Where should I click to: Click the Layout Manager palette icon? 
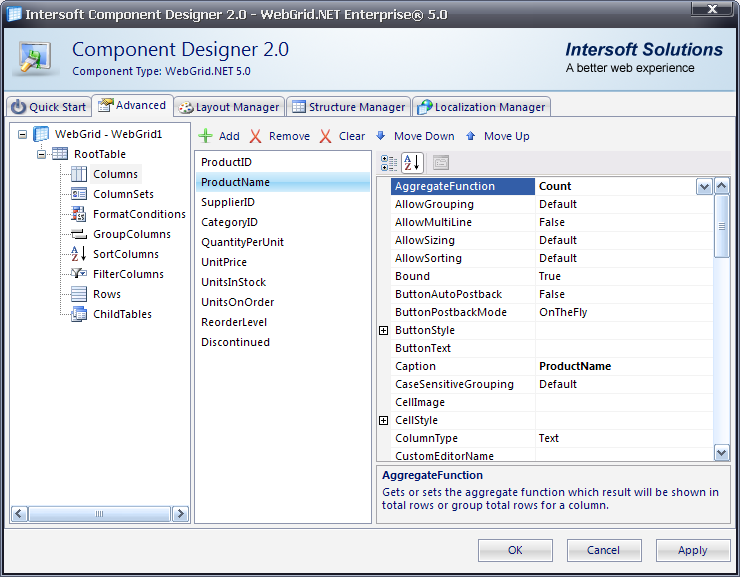(x=185, y=107)
